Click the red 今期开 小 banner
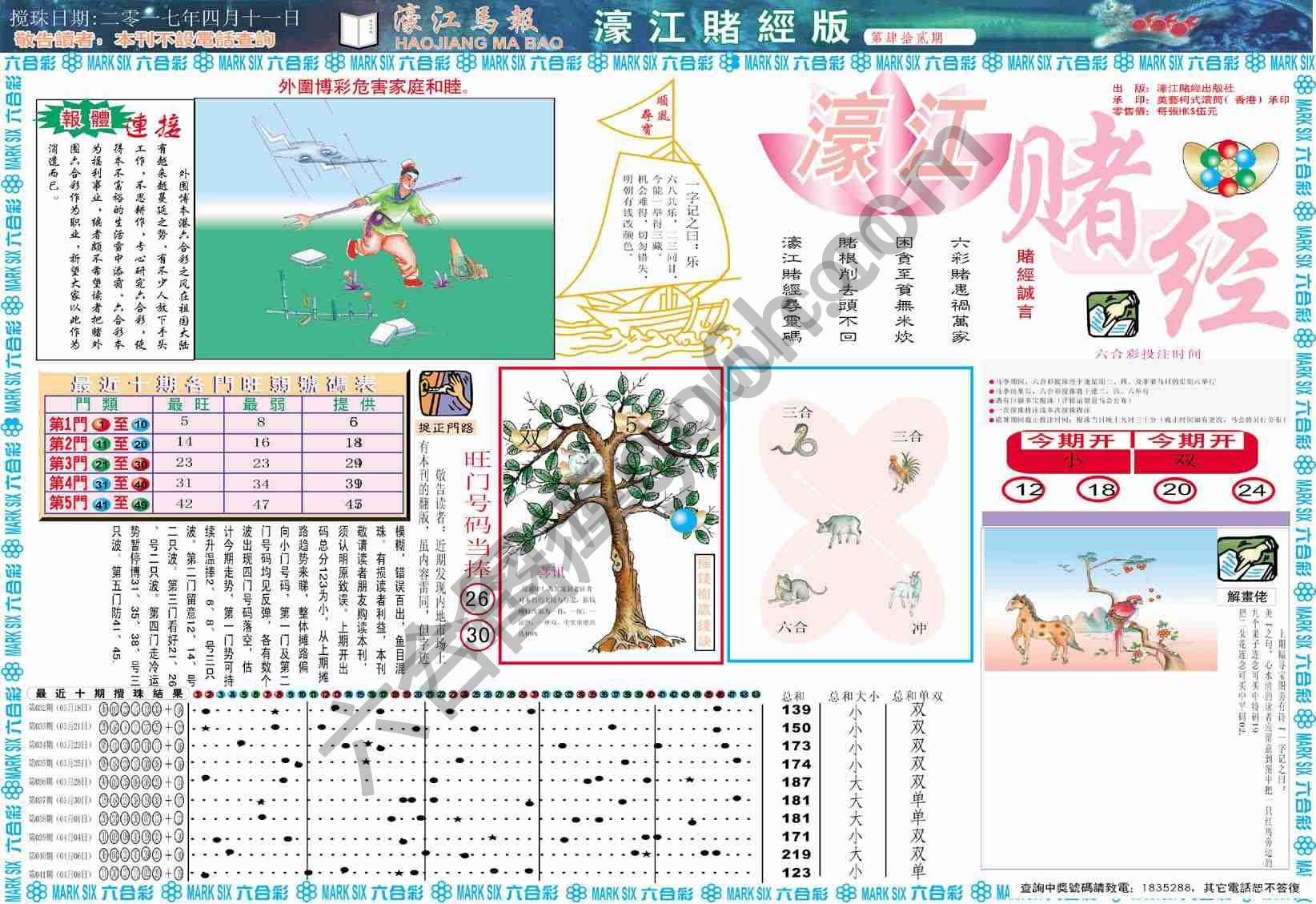The height and width of the screenshot is (904, 1316). [x=1069, y=451]
